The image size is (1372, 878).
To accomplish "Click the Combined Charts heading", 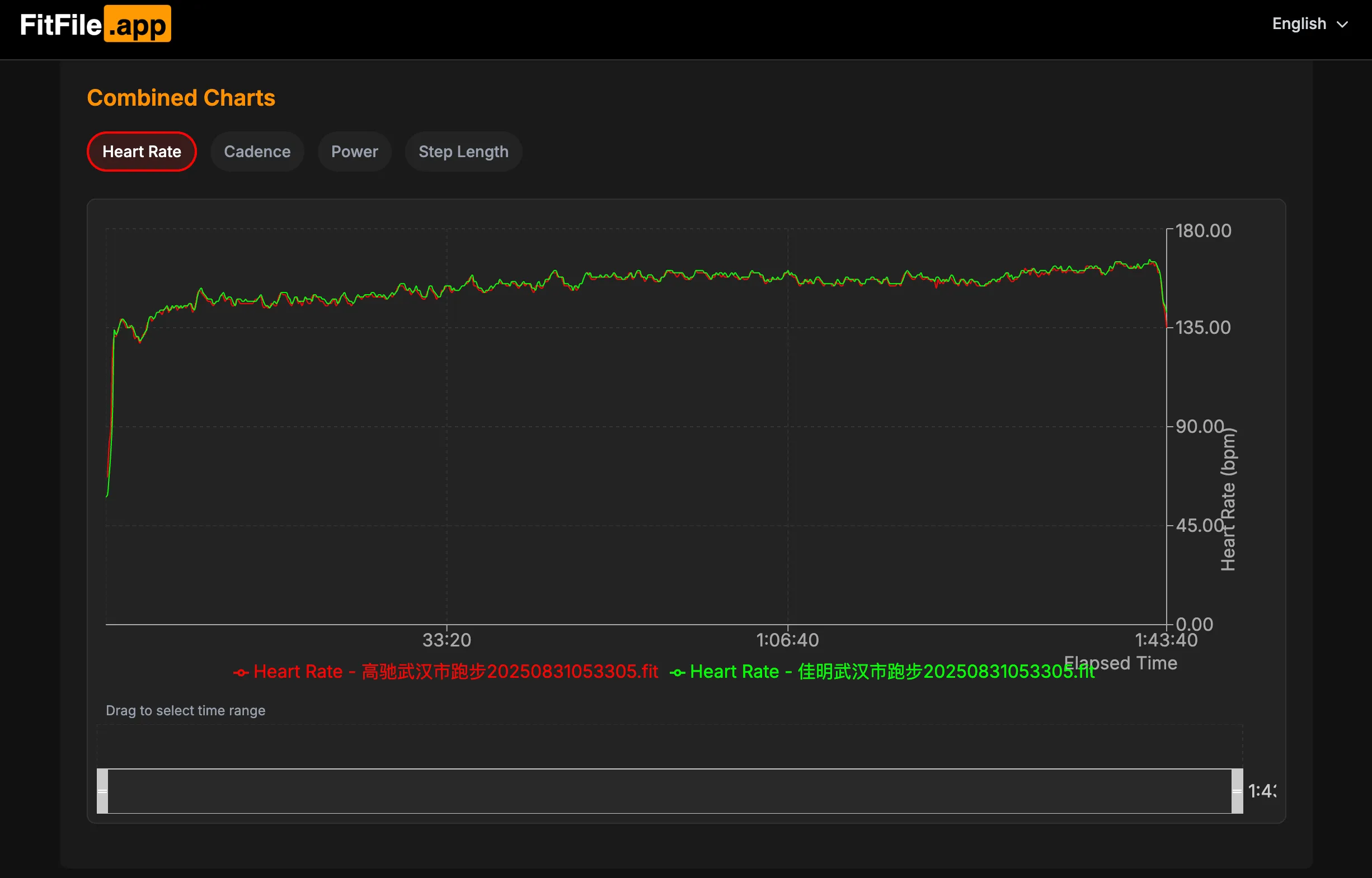I will (181, 98).
